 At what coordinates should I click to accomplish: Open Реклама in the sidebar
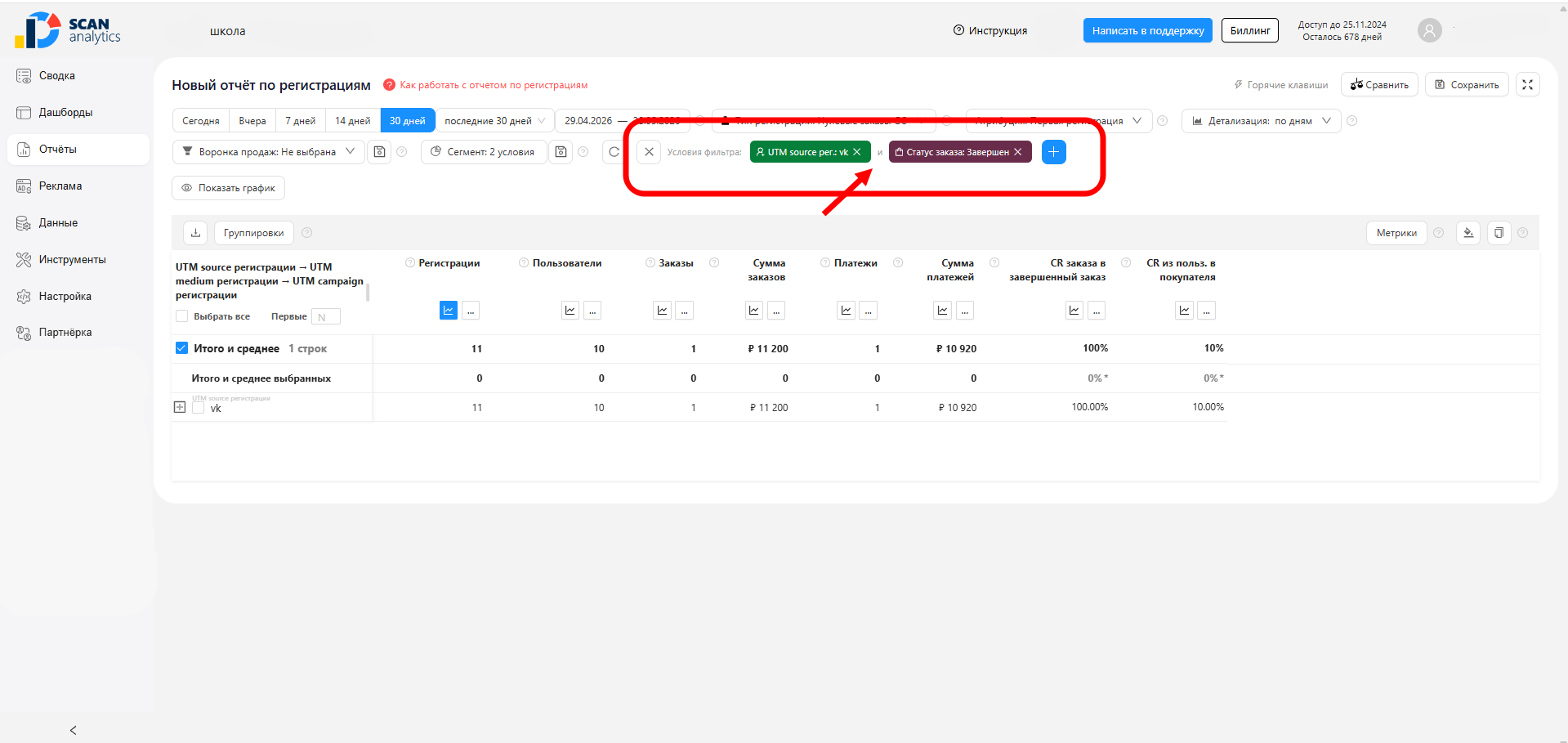[78, 186]
